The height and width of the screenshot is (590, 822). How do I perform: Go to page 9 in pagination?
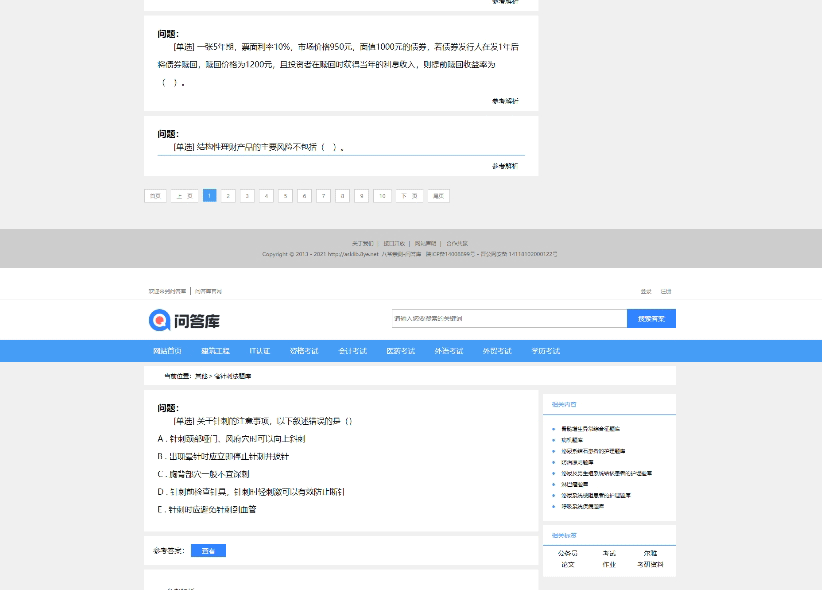(361, 196)
